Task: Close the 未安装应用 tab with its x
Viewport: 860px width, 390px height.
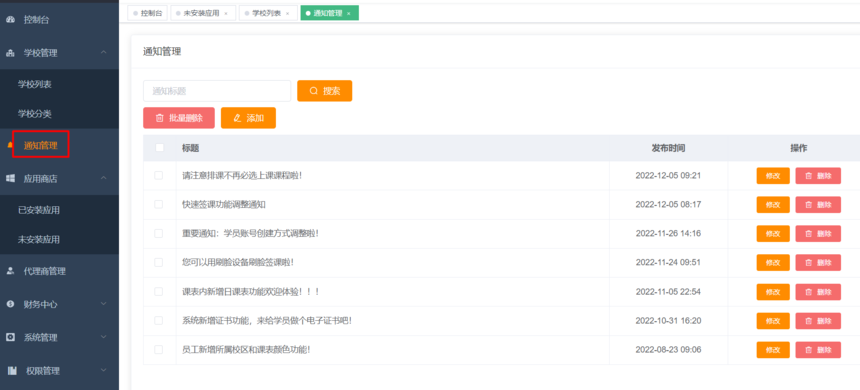Action: (x=226, y=13)
